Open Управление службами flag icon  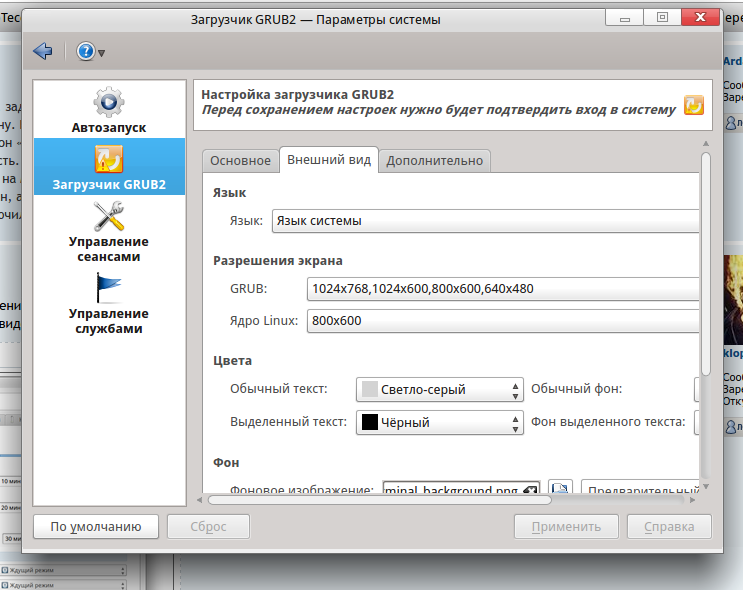tap(109, 288)
